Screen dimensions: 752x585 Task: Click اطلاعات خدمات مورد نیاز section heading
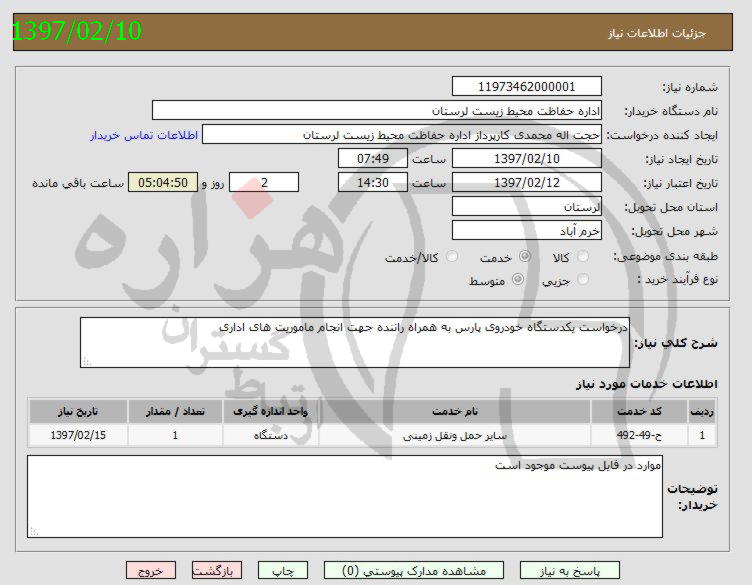646,384
